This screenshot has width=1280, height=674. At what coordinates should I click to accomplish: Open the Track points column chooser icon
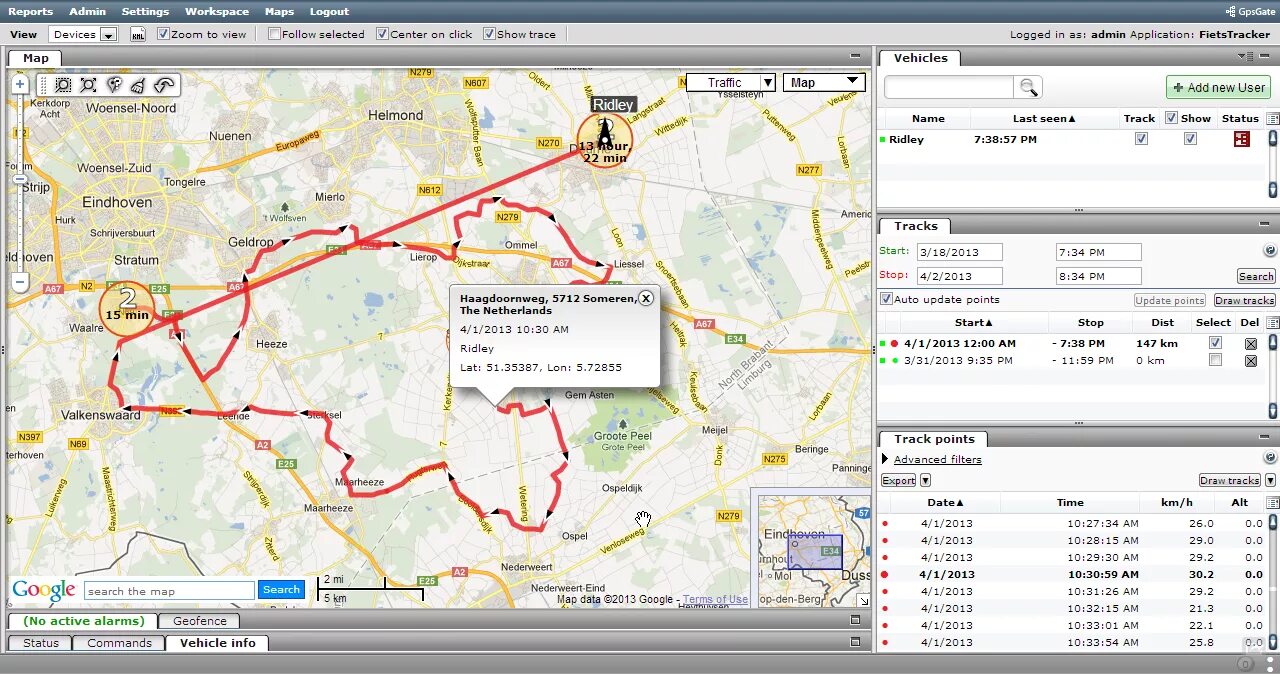[x=1272, y=502]
